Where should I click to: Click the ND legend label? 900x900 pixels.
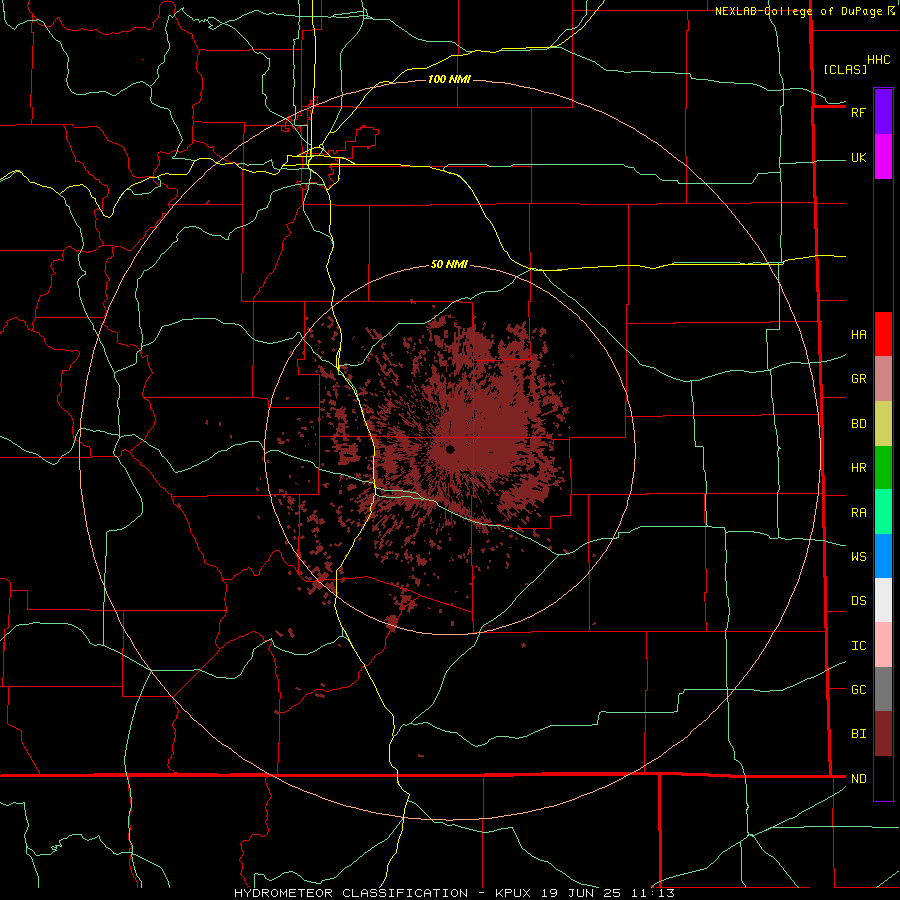[x=858, y=779]
